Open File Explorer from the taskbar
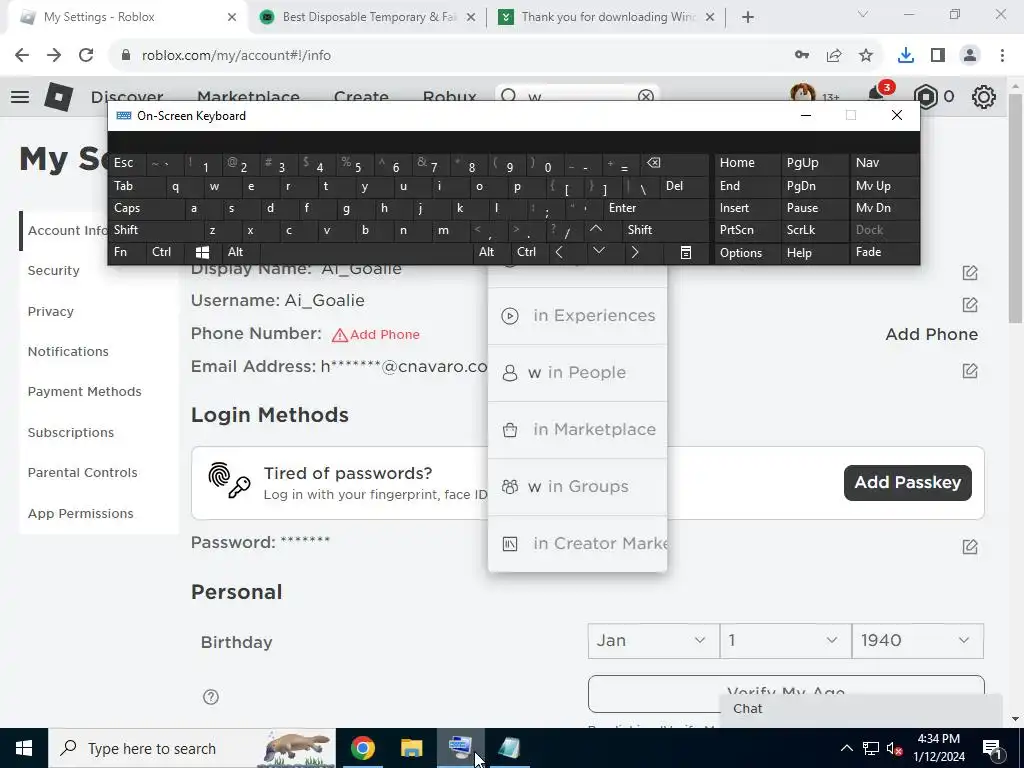The image size is (1024, 768). [x=411, y=748]
